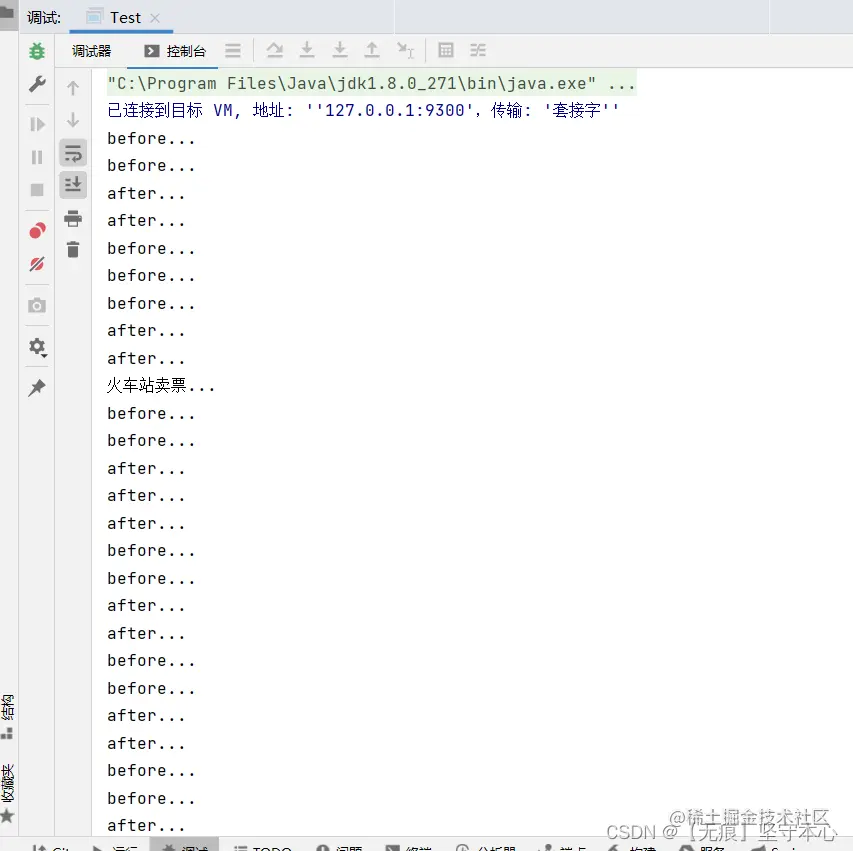The height and width of the screenshot is (851, 853).
Task: Click the Step Out upward arrow icon
Action: (372, 50)
